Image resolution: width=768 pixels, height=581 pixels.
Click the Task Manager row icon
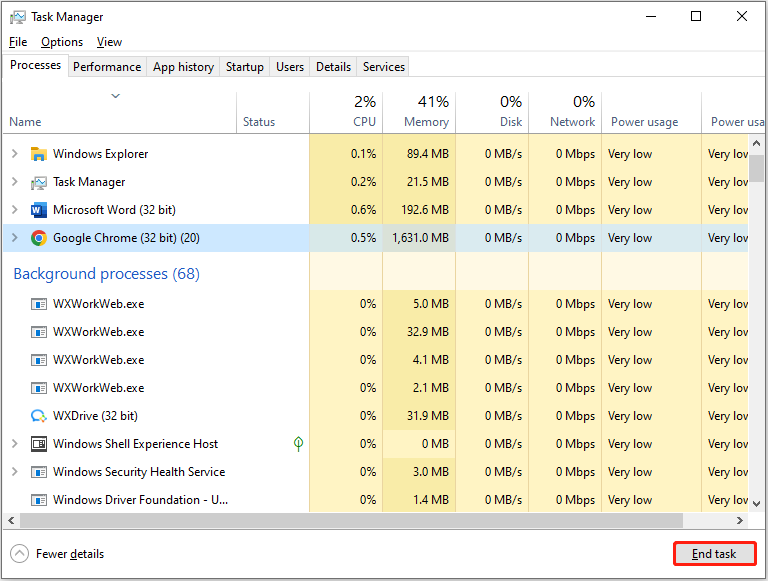39,182
